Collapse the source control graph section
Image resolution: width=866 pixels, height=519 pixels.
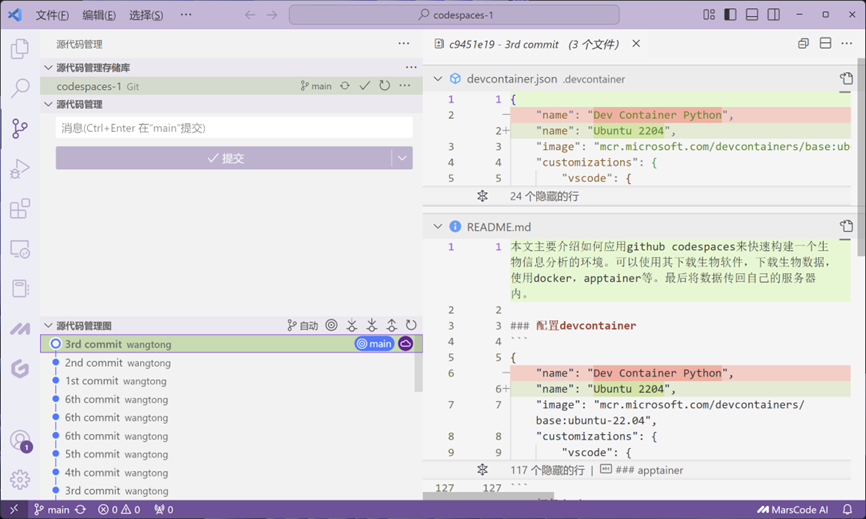pyautogui.click(x=49, y=326)
